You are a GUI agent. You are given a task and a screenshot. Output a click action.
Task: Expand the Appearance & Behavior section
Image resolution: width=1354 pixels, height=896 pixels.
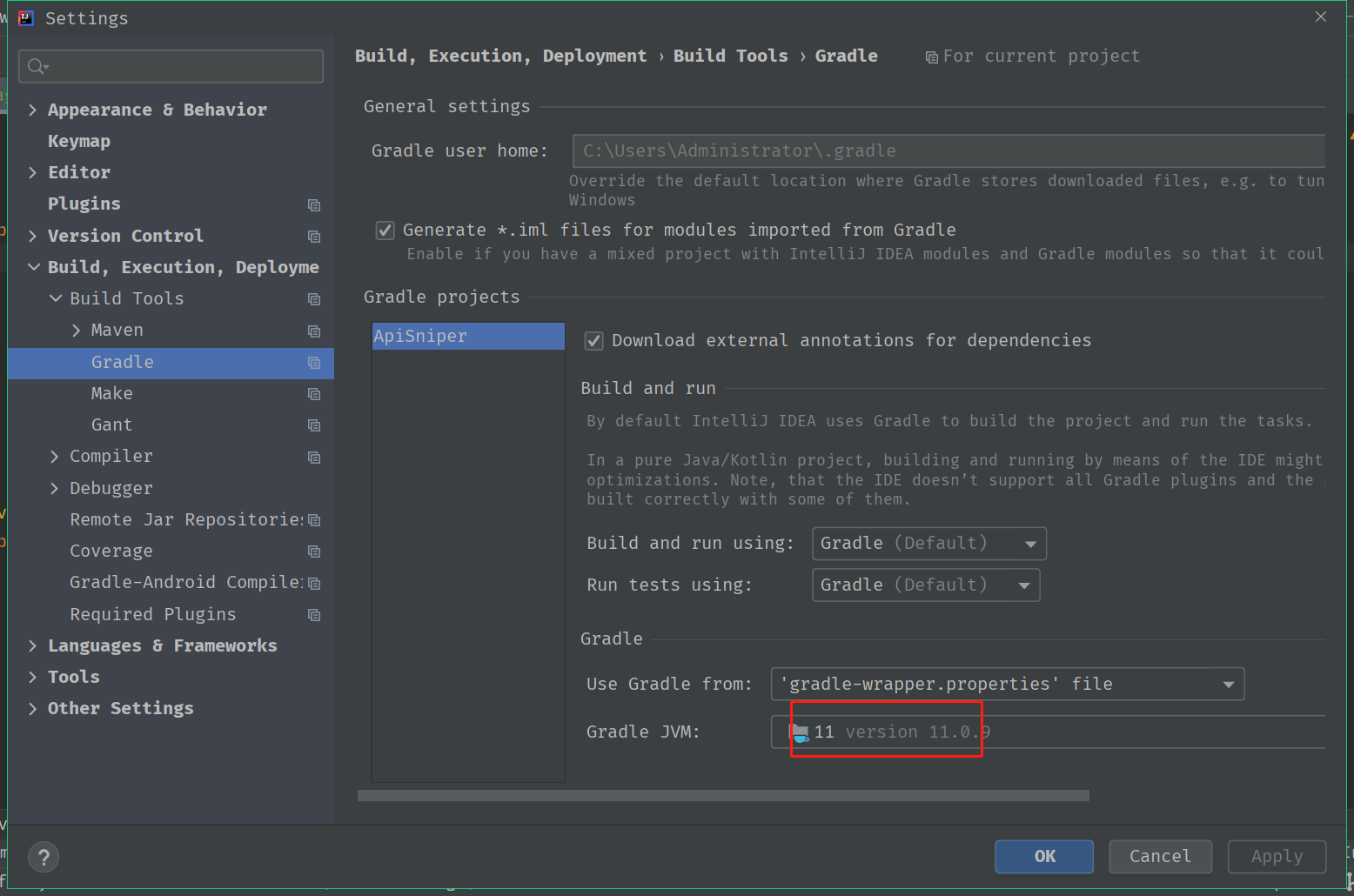[32, 110]
